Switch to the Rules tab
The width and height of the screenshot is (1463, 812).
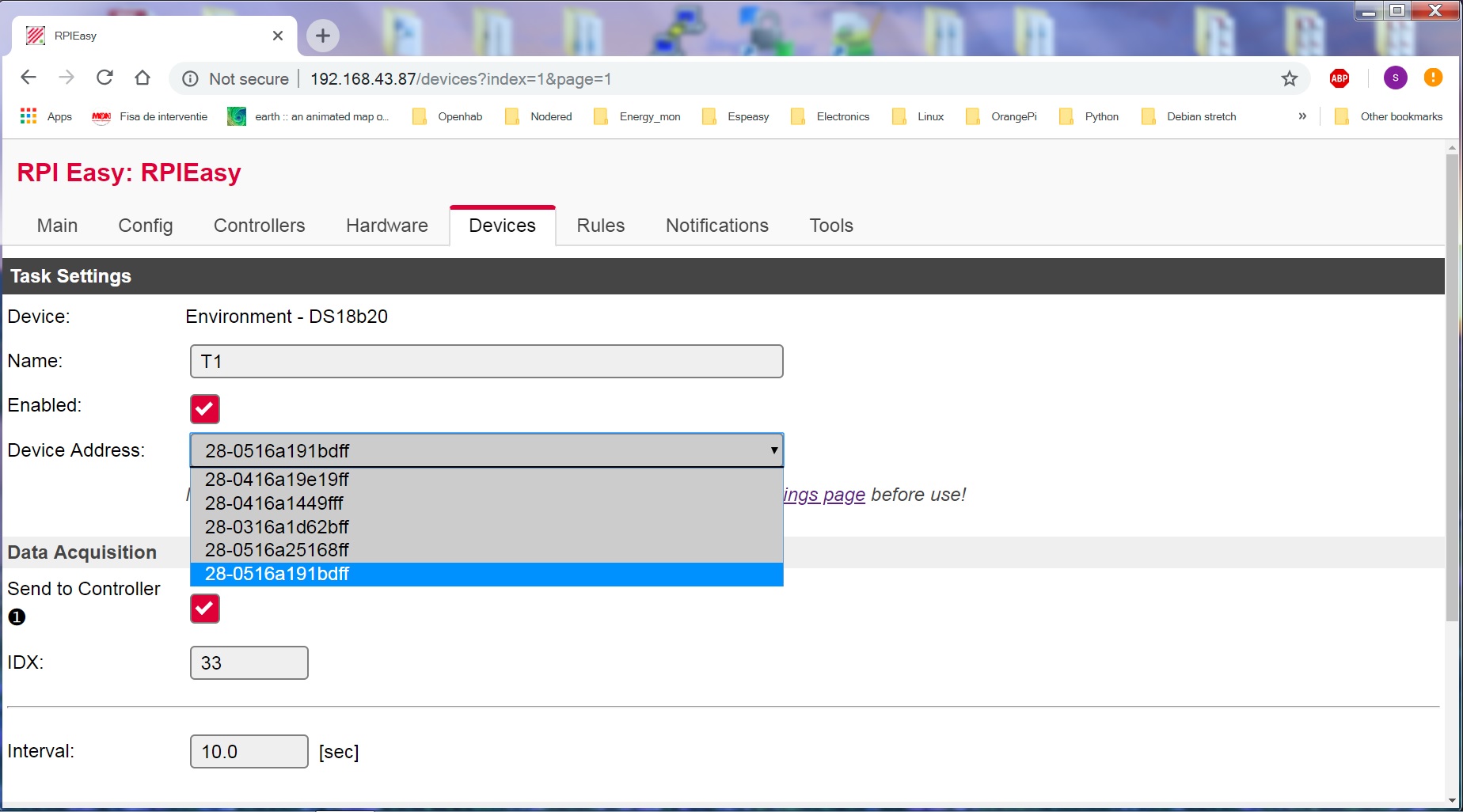[601, 226]
